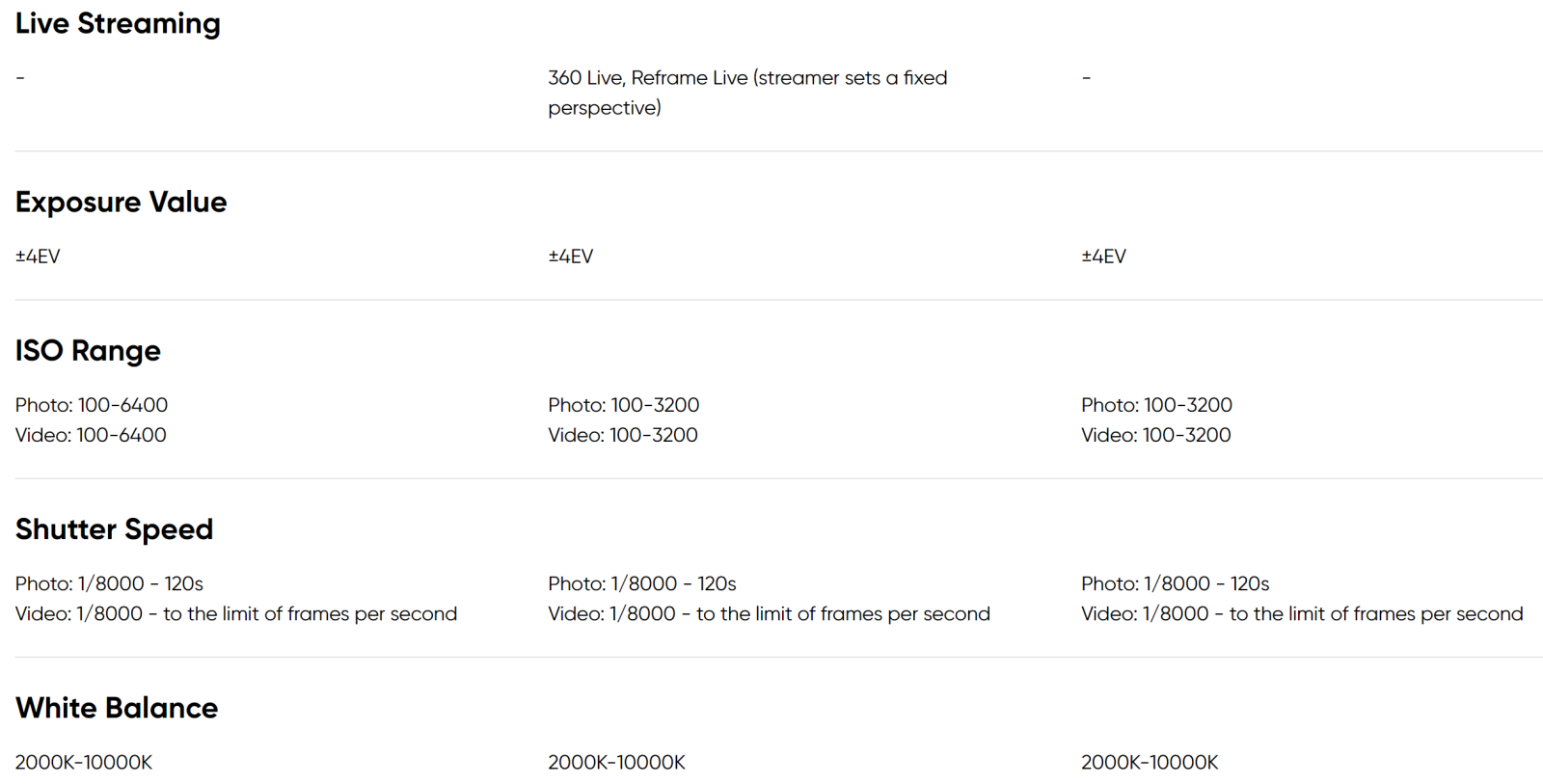Click the White Balance heading

(x=117, y=707)
